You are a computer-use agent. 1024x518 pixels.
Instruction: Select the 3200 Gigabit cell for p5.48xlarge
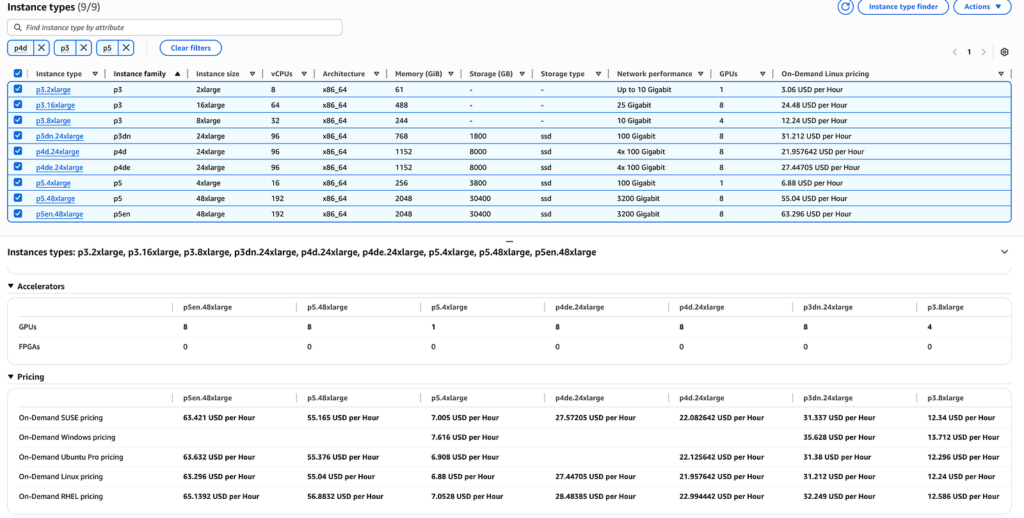pyautogui.click(x=638, y=199)
